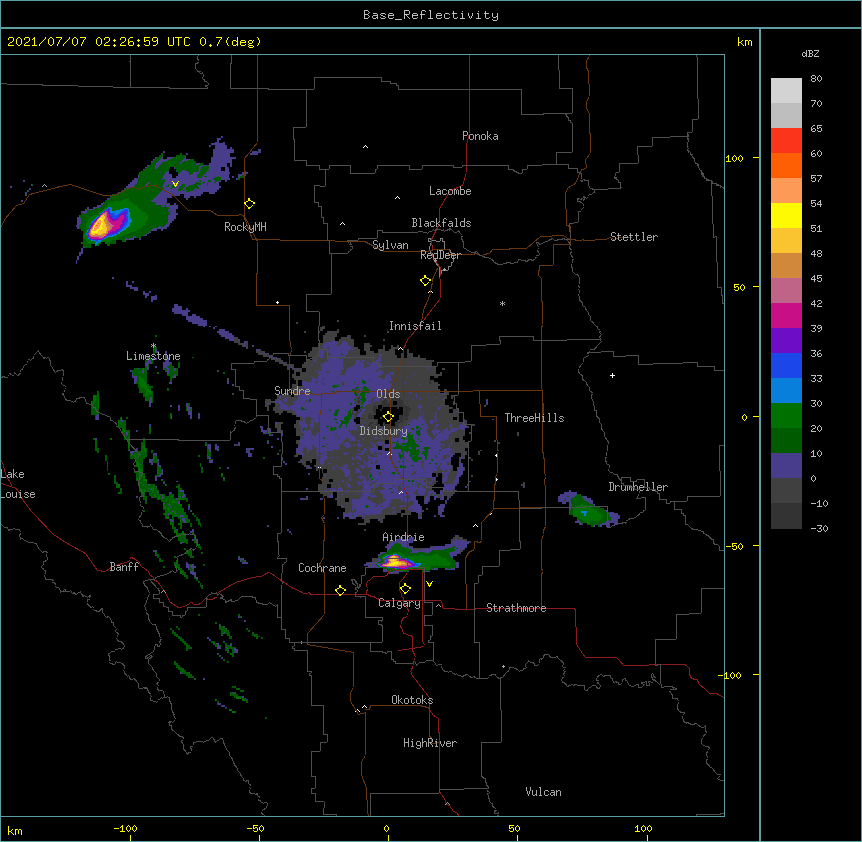The image size is (862, 842).
Task: Click the Lake Louise label
Action: (x=18, y=484)
